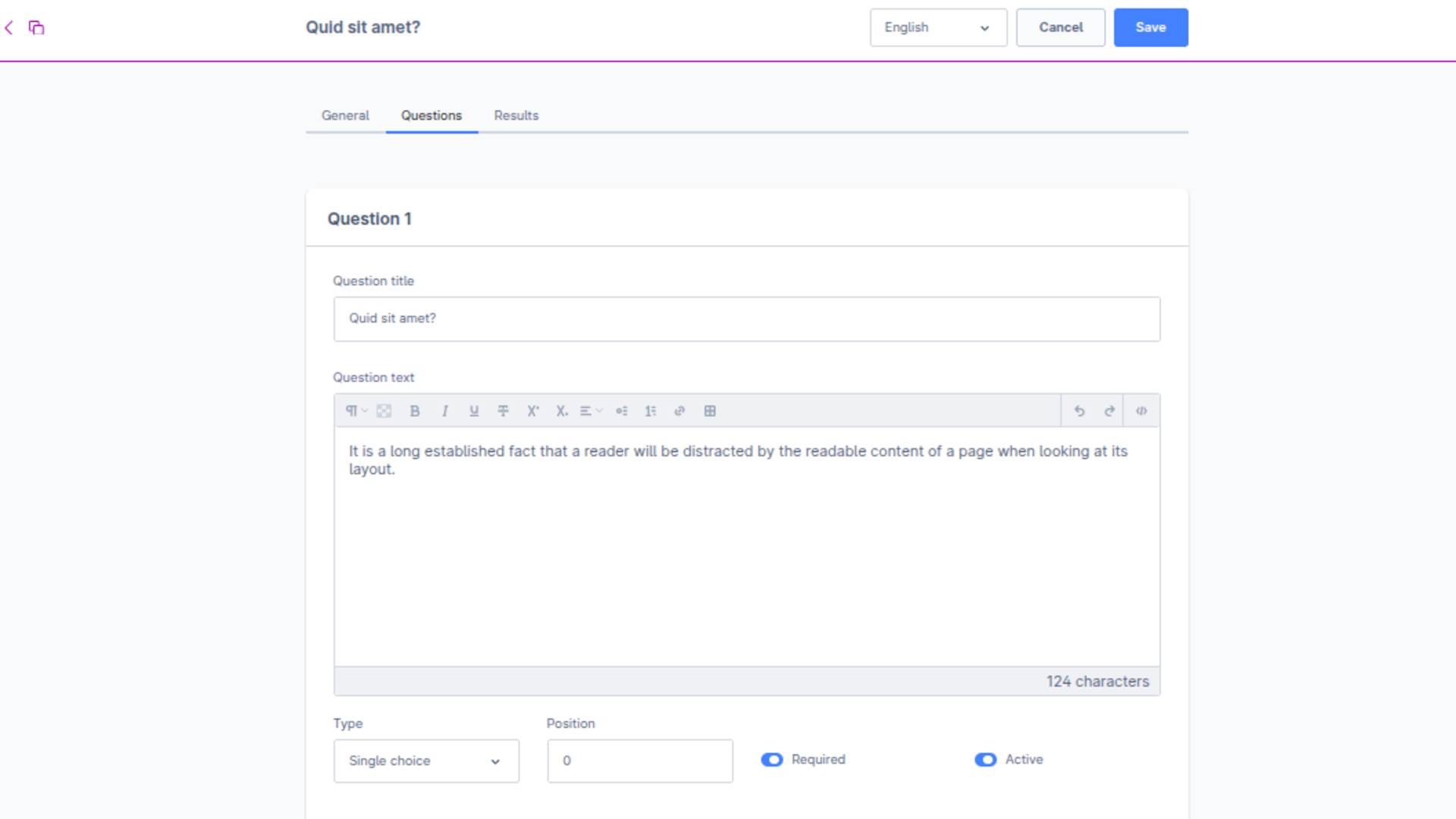Expand the Single choice type dropdown
The height and width of the screenshot is (819, 1456).
pyautogui.click(x=426, y=761)
